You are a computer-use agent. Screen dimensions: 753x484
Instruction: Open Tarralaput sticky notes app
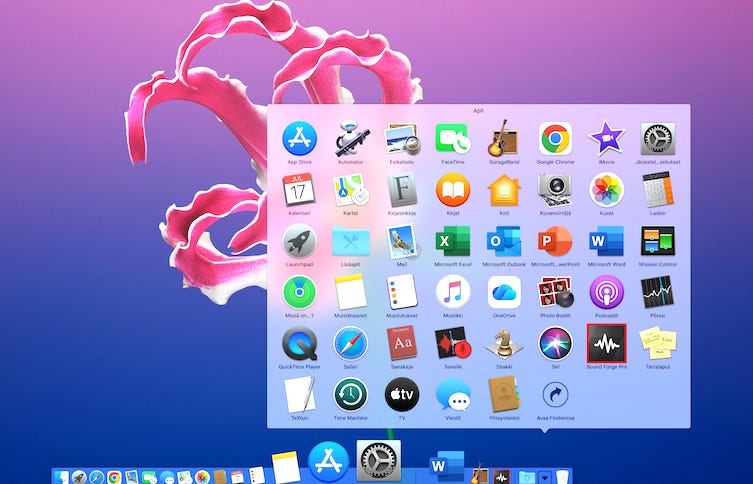[x=657, y=344]
